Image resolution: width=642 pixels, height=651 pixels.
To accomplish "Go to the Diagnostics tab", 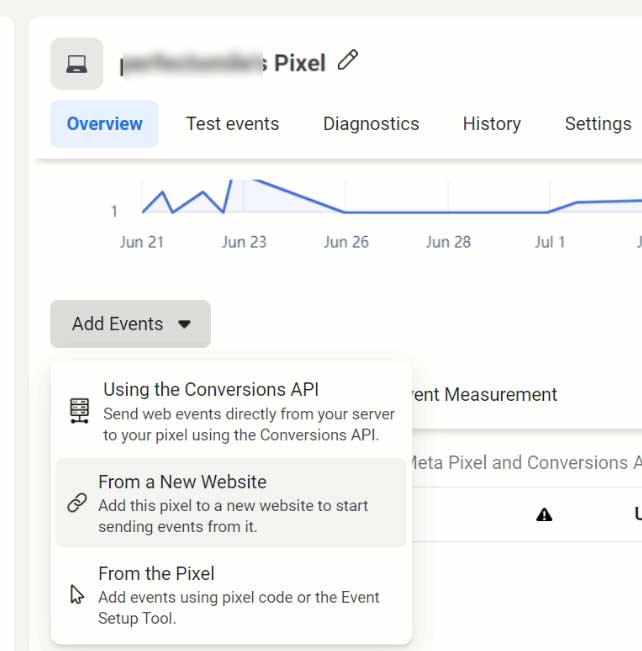I will (x=371, y=124).
